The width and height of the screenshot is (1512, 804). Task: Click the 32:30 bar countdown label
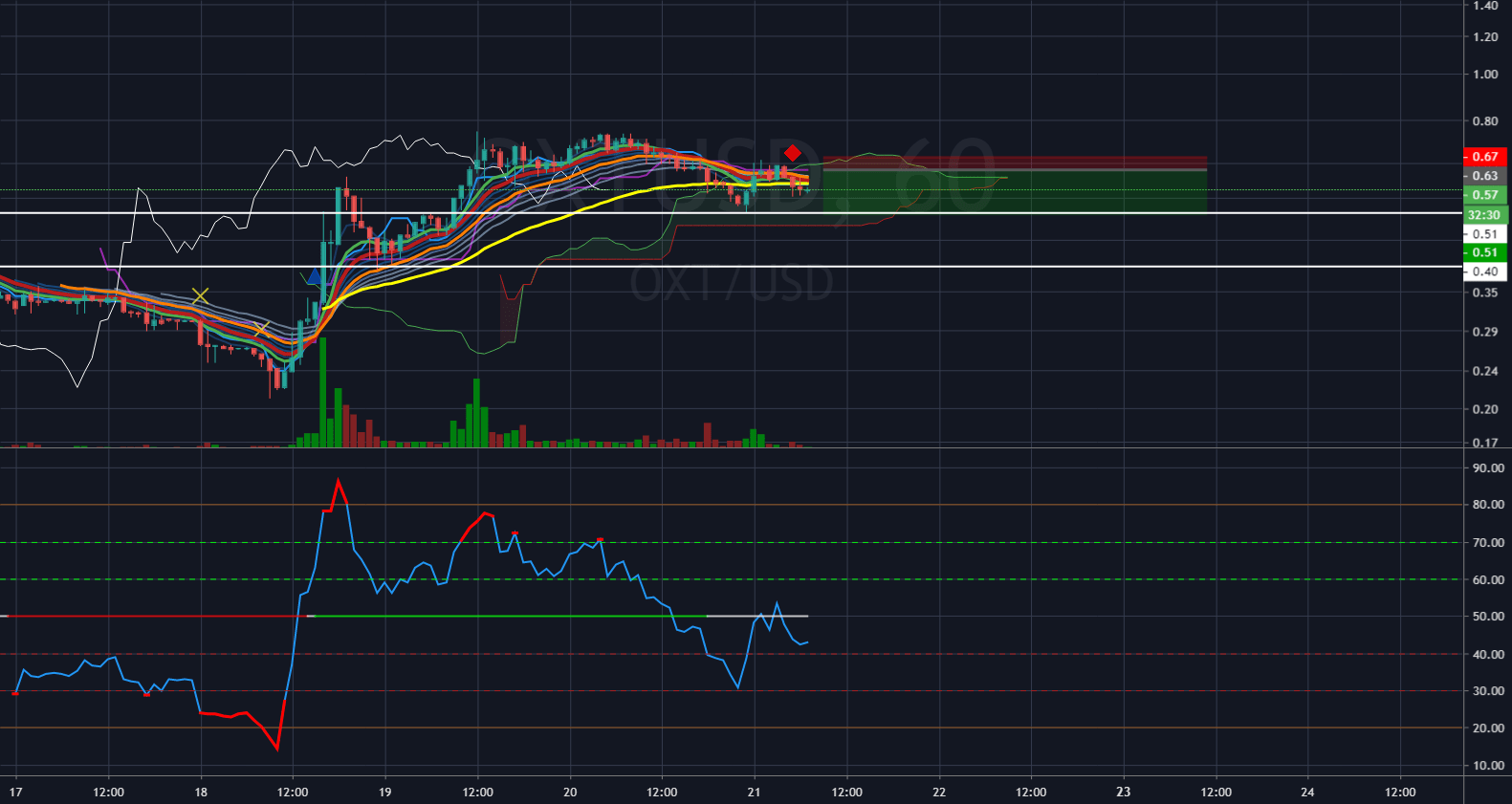tap(1484, 215)
